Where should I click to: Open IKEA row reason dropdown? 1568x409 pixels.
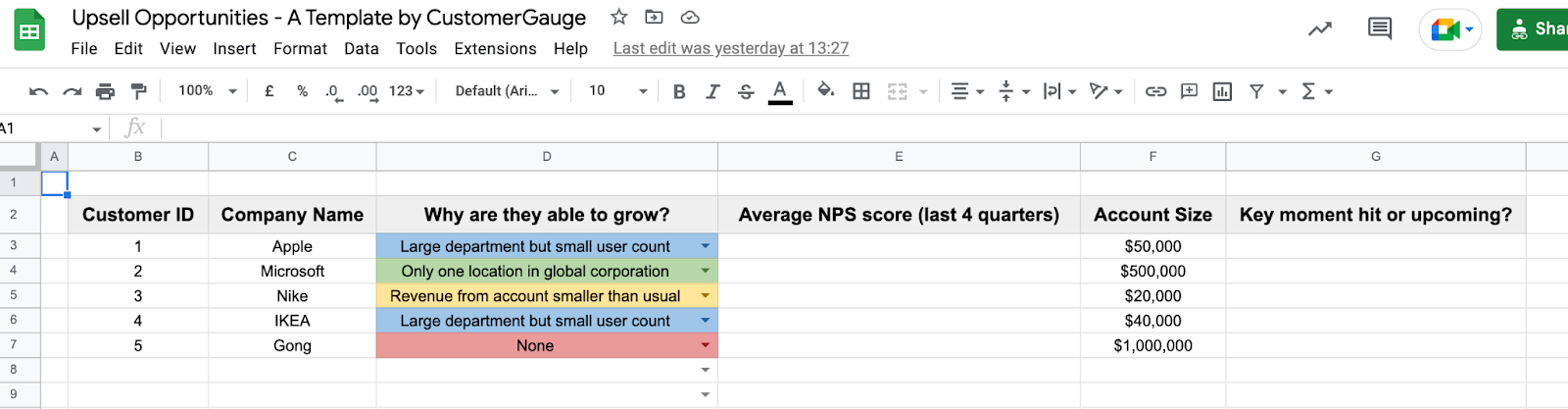point(705,321)
